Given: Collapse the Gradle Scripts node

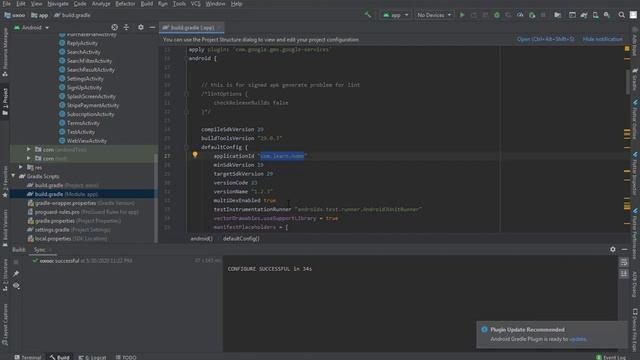Looking at the screenshot, I should [13, 176].
